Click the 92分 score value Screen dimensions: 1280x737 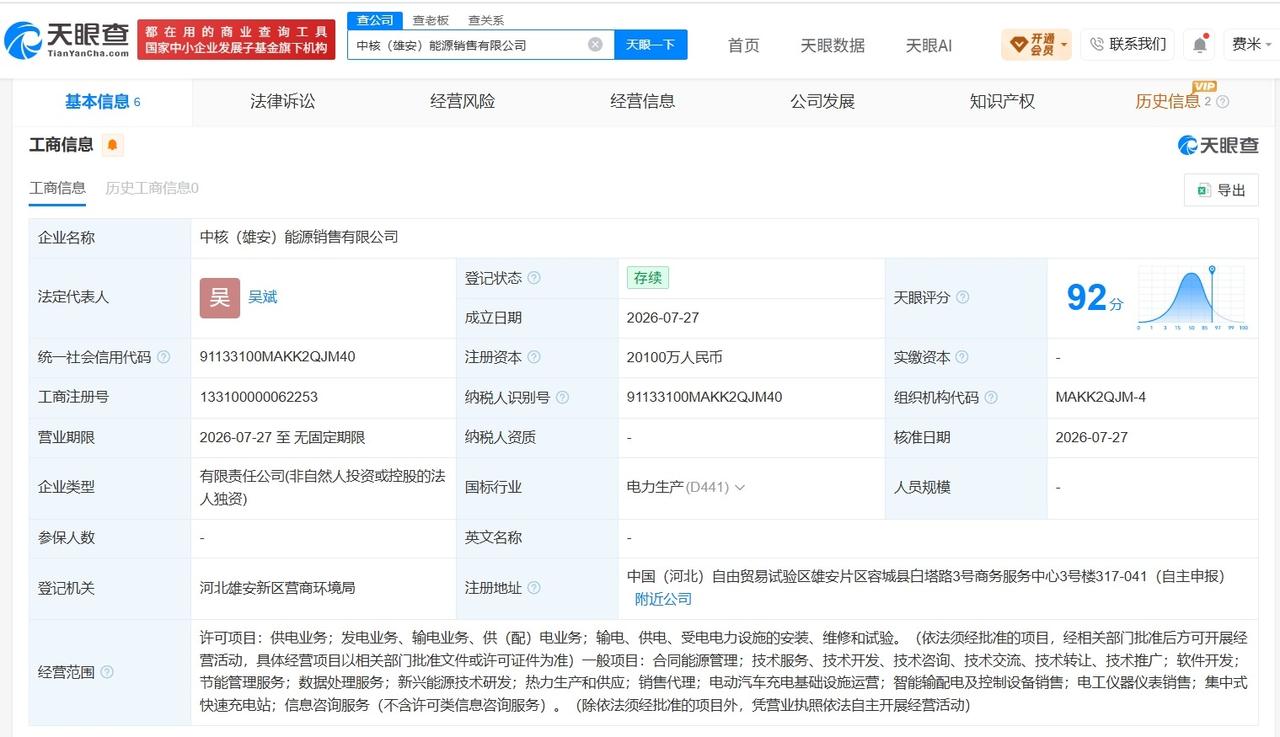1094,298
